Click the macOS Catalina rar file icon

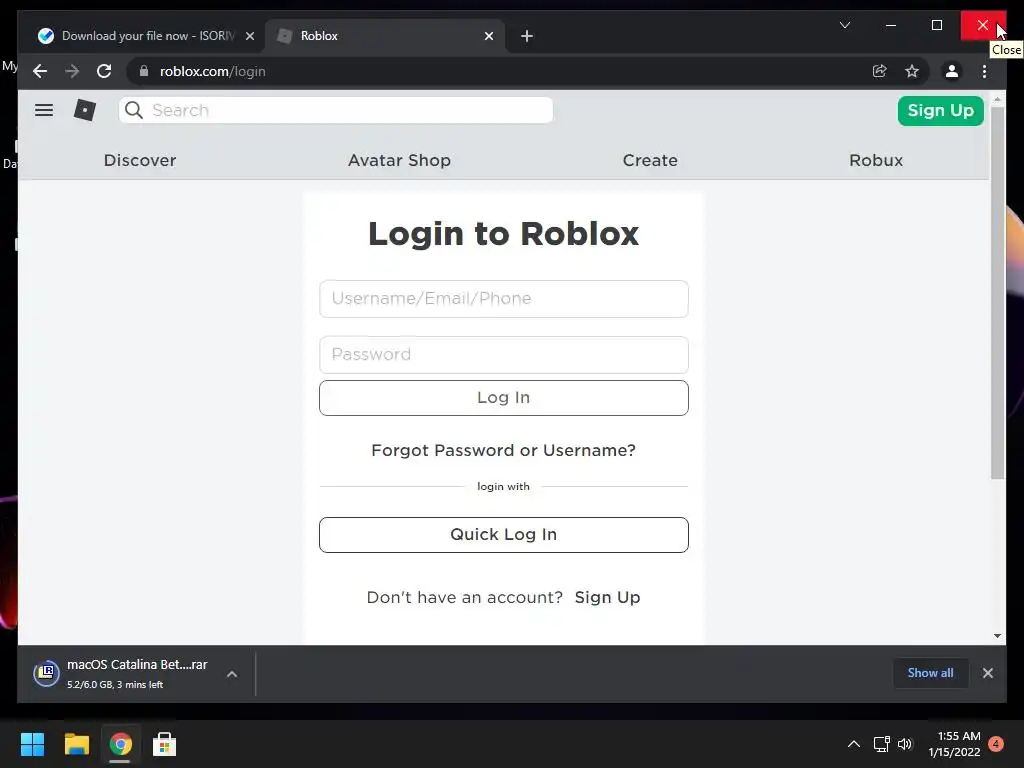[x=46, y=673]
